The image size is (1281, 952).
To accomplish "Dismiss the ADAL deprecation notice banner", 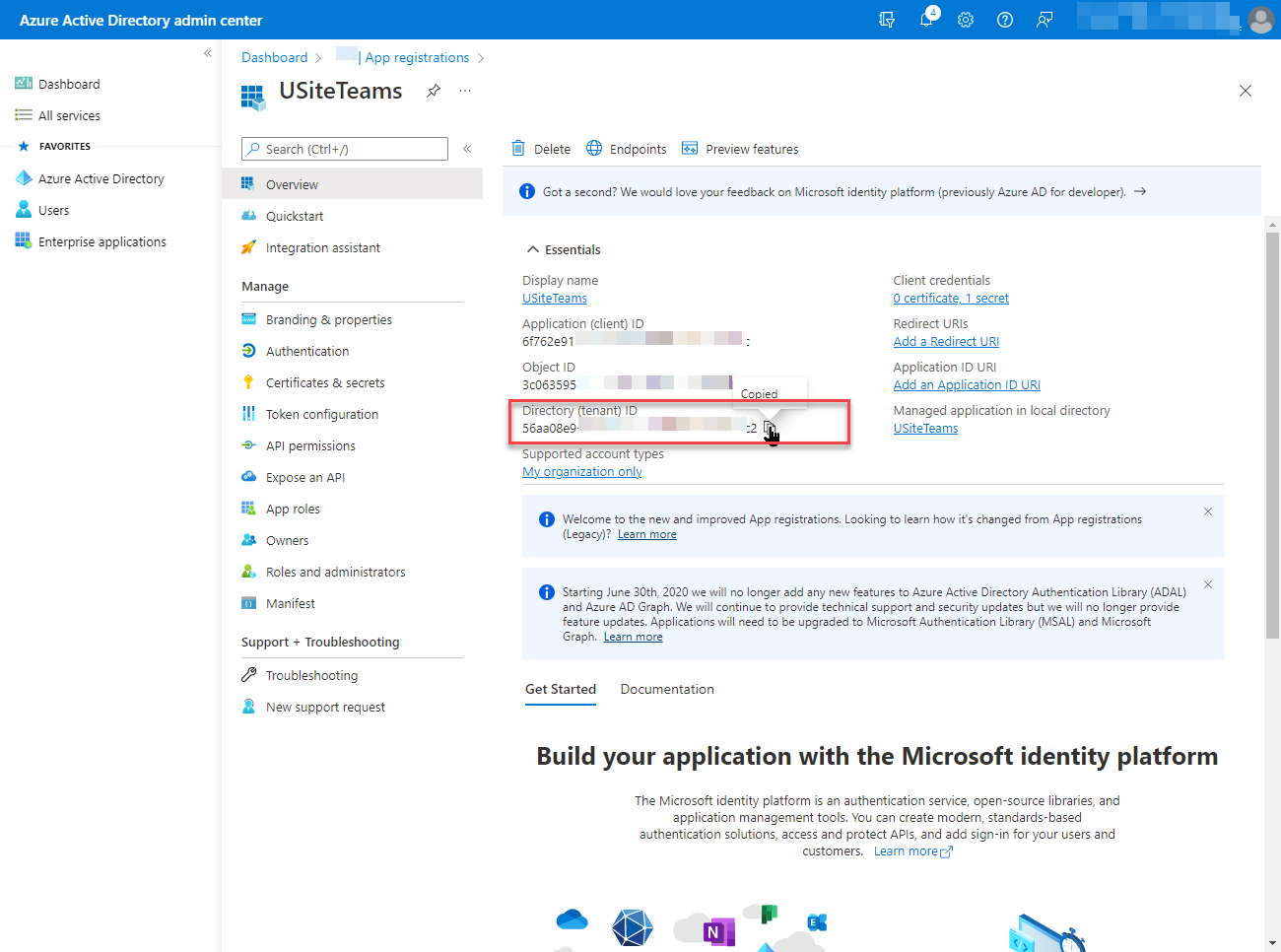I will click(x=1208, y=584).
